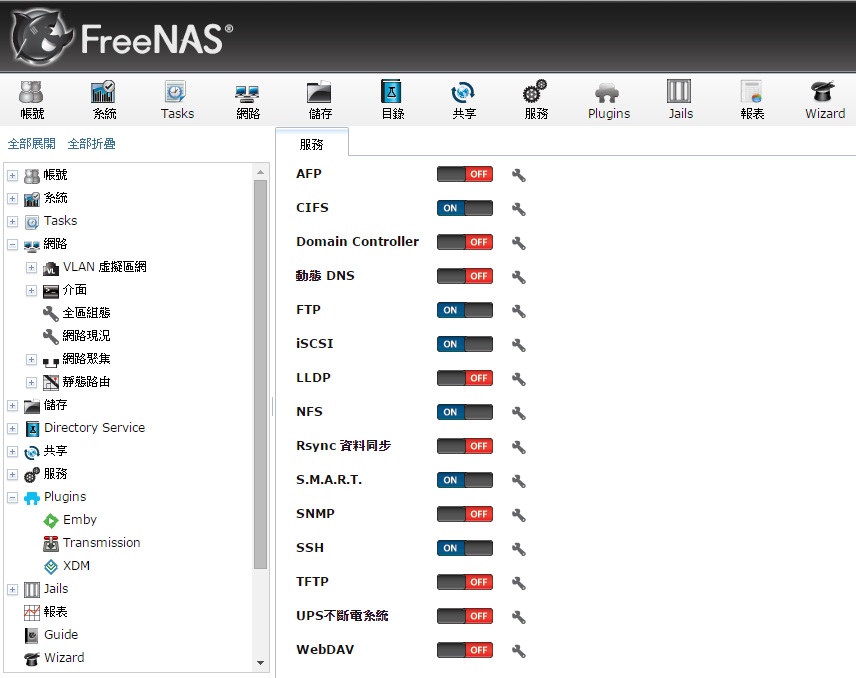The image size is (856, 678).
Task: Click the 全部折疊 collapse all link
Action: [x=92, y=144]
